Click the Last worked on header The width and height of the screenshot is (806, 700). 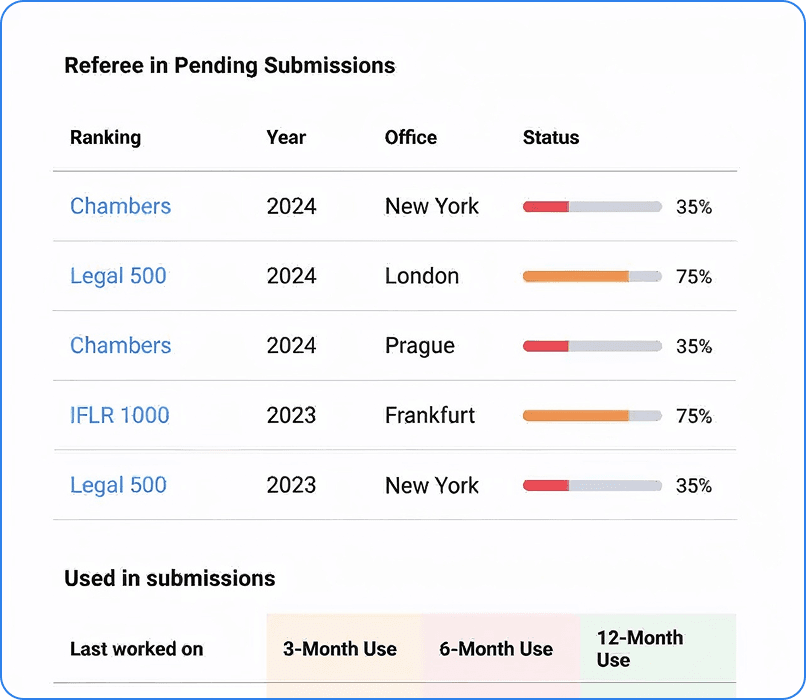136,649
